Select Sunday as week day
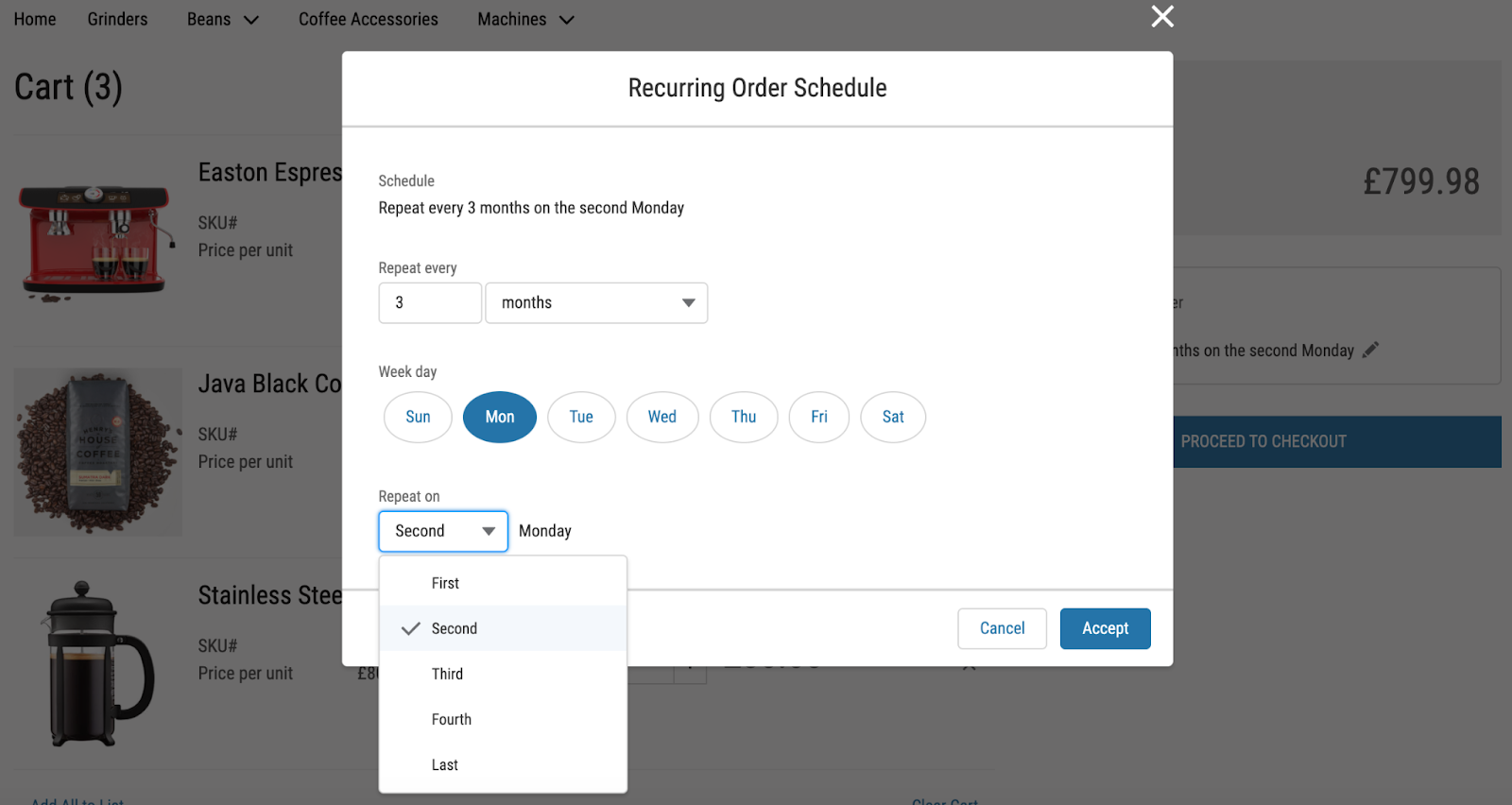This screenshot has height=805, width=1512. click(x=418, y=417)
